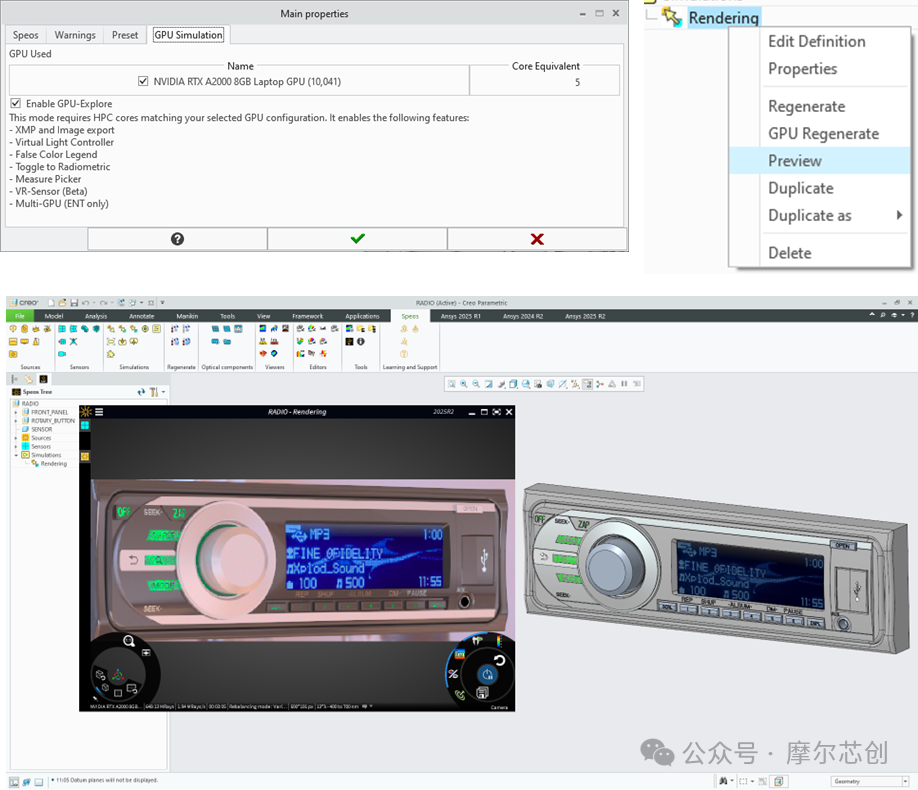Expand the Sensors tree node
Image resolution: width=918 pixels, height=790 pixels.
click(16, 446)
